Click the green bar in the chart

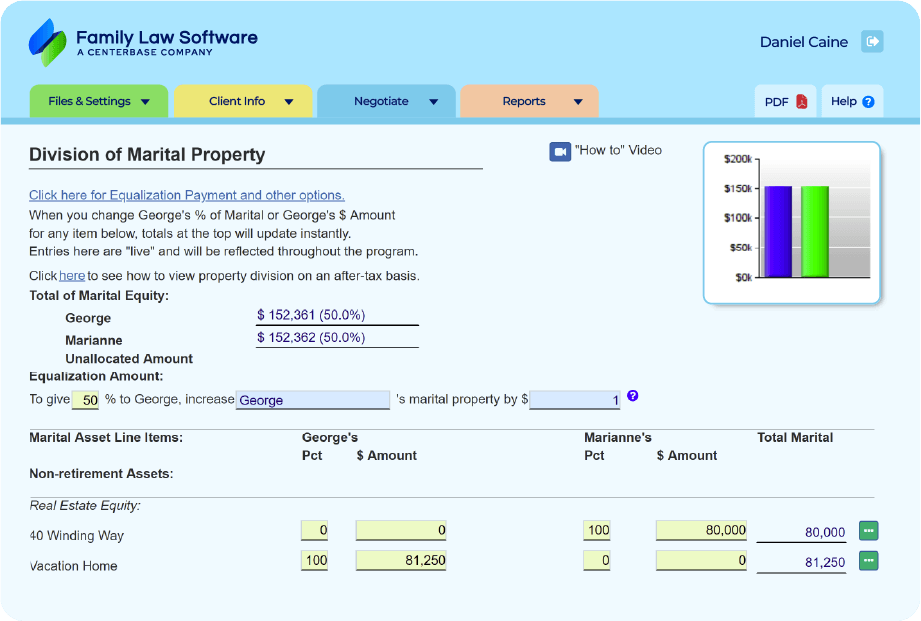point(814,231)
